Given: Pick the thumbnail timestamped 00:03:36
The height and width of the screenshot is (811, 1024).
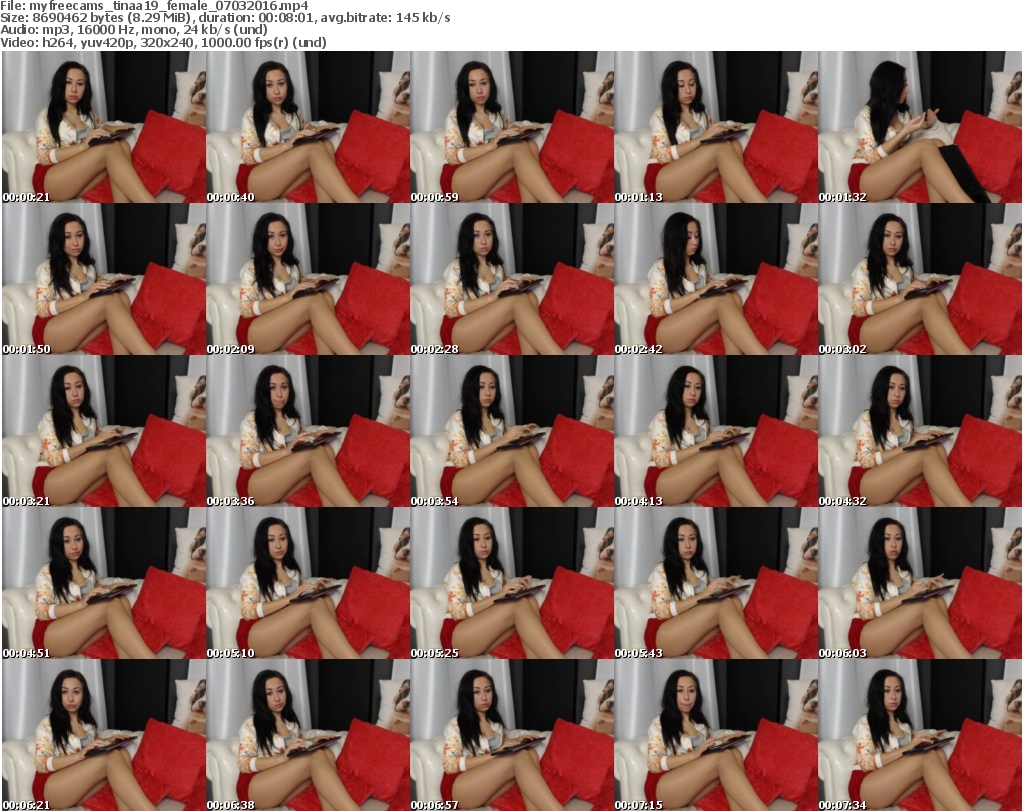Looking at the screenshot, I should pos(308,431).
